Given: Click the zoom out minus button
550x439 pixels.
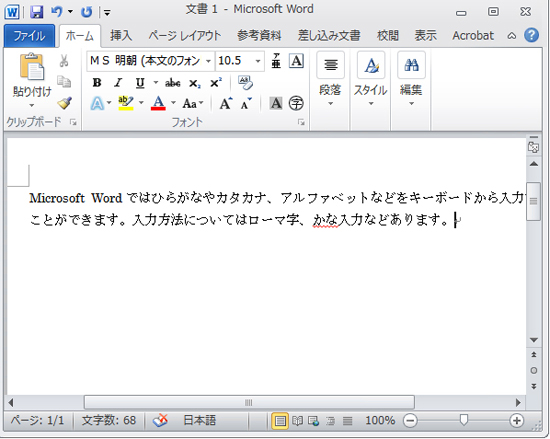Looking at the screenshot, I should tap(410, 420).
